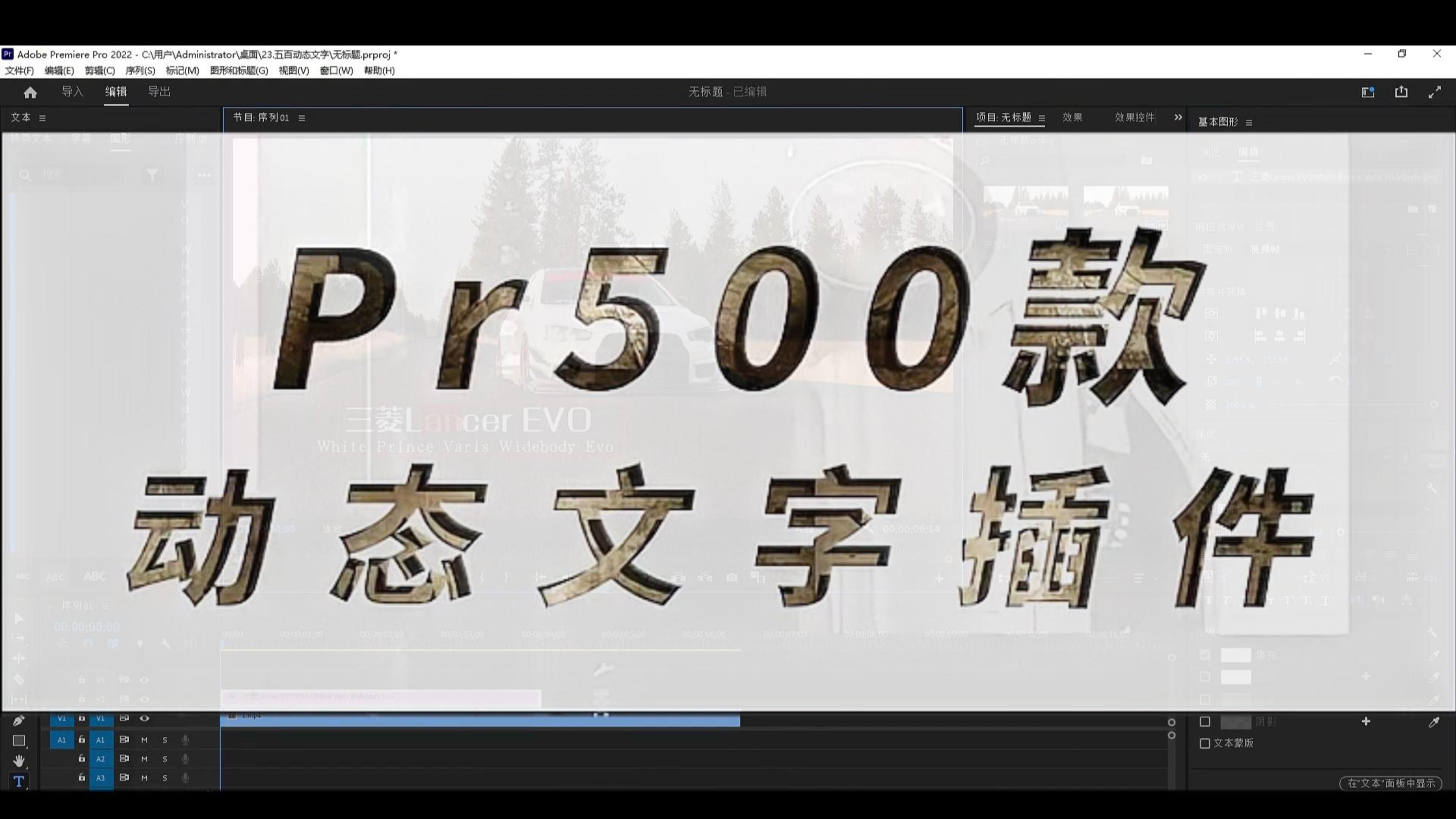The height and width of the screenshot is (819, 1456).
Task: Select the Hand tool
Action: coord(19,761)
